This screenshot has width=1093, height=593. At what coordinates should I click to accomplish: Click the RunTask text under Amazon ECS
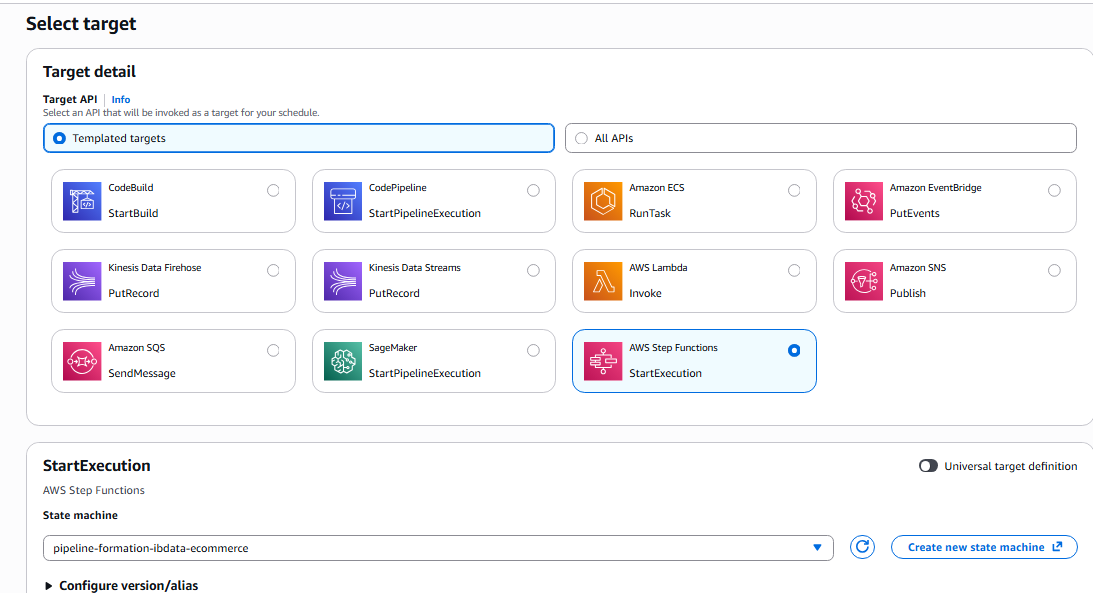[650, 213]
